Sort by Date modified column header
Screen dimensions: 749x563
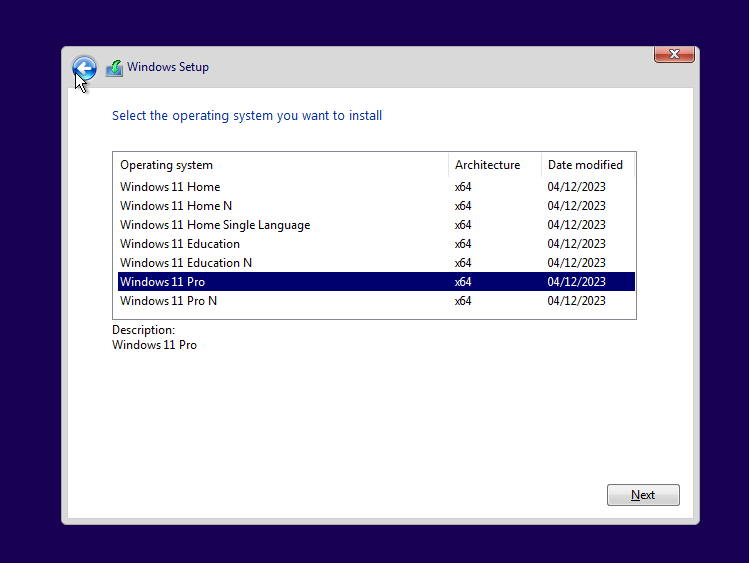click(x=586, y=165)
